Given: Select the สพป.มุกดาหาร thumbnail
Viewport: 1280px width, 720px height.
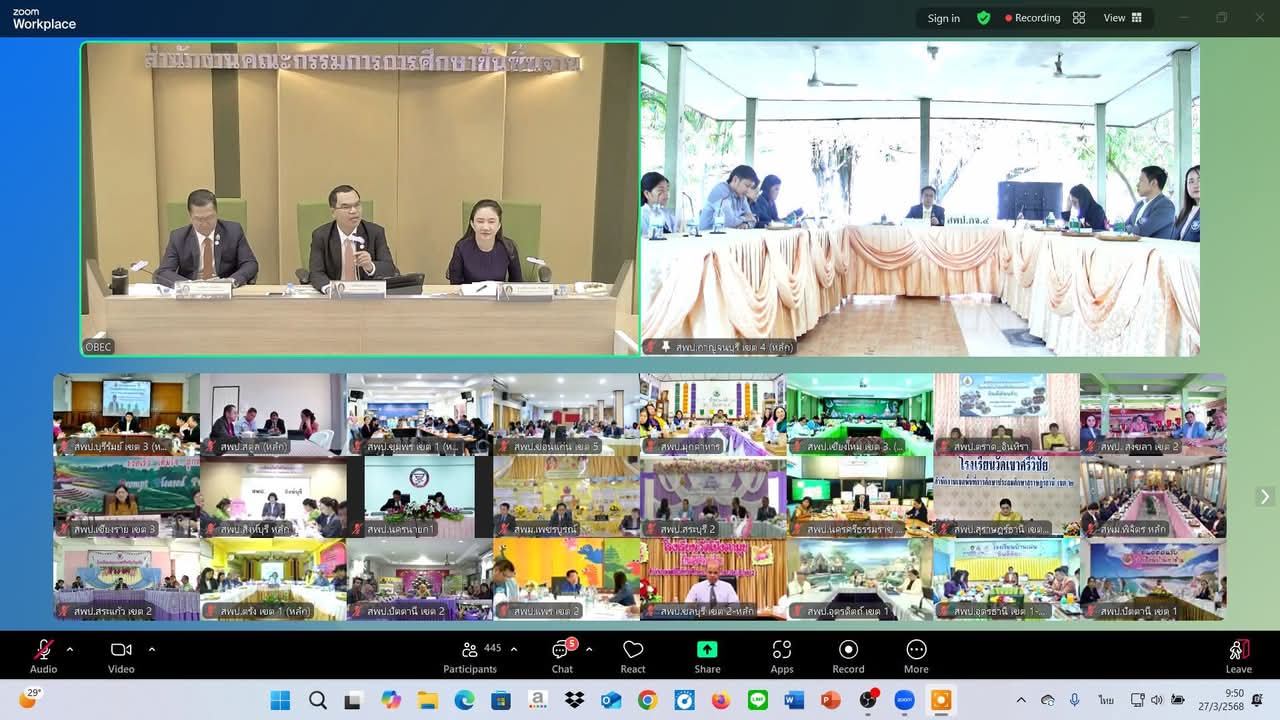Looking at the screenshot, I should pos(713,414).
